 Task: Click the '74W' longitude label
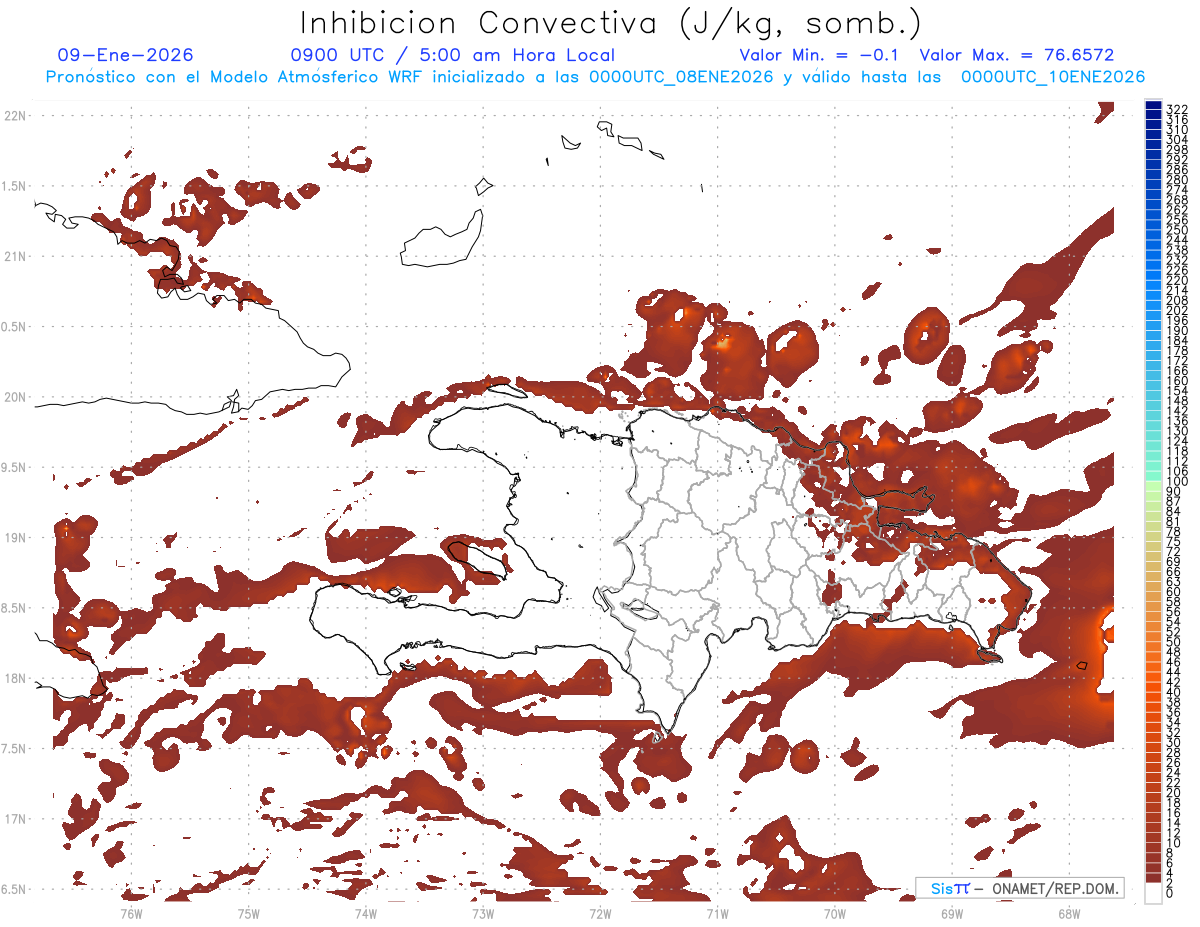[365, 913]
